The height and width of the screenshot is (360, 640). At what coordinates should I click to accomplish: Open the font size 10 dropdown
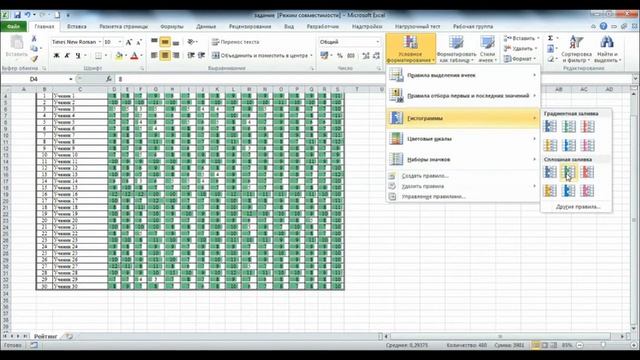pos(120,42)
